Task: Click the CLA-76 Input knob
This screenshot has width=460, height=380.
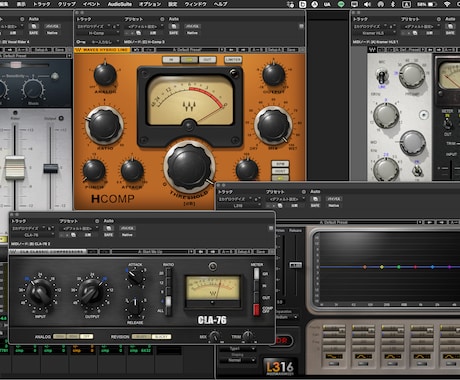Action: pos(40,292)
